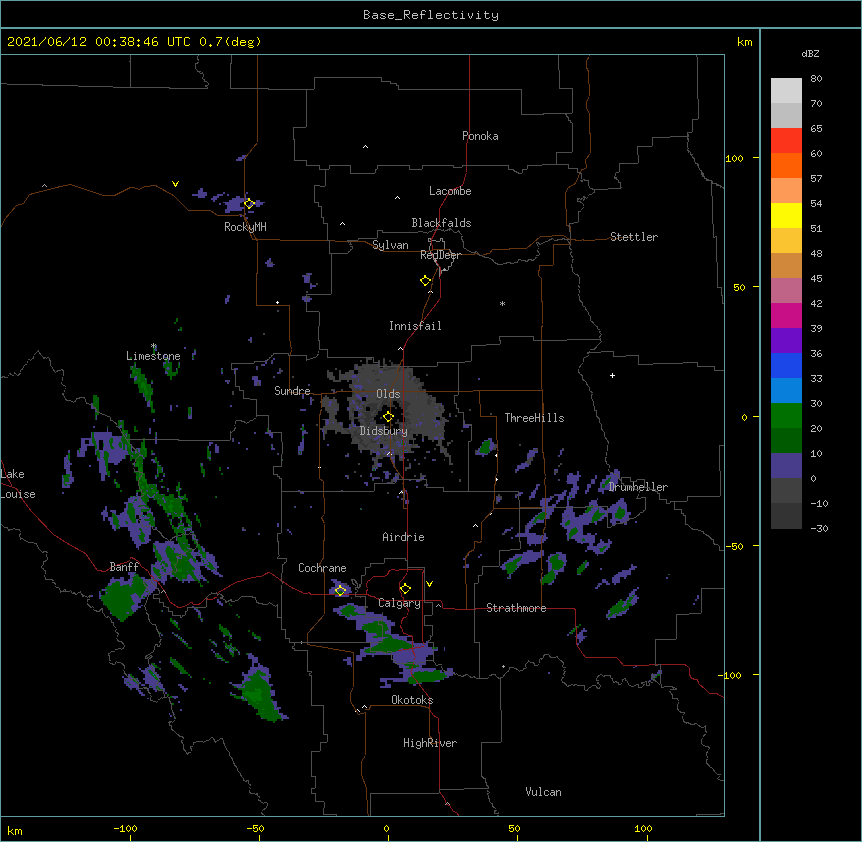Pick the bright yellow 51-54 dBZ swatch
This screenshot has width=862, height=842.
click(786, 216)
